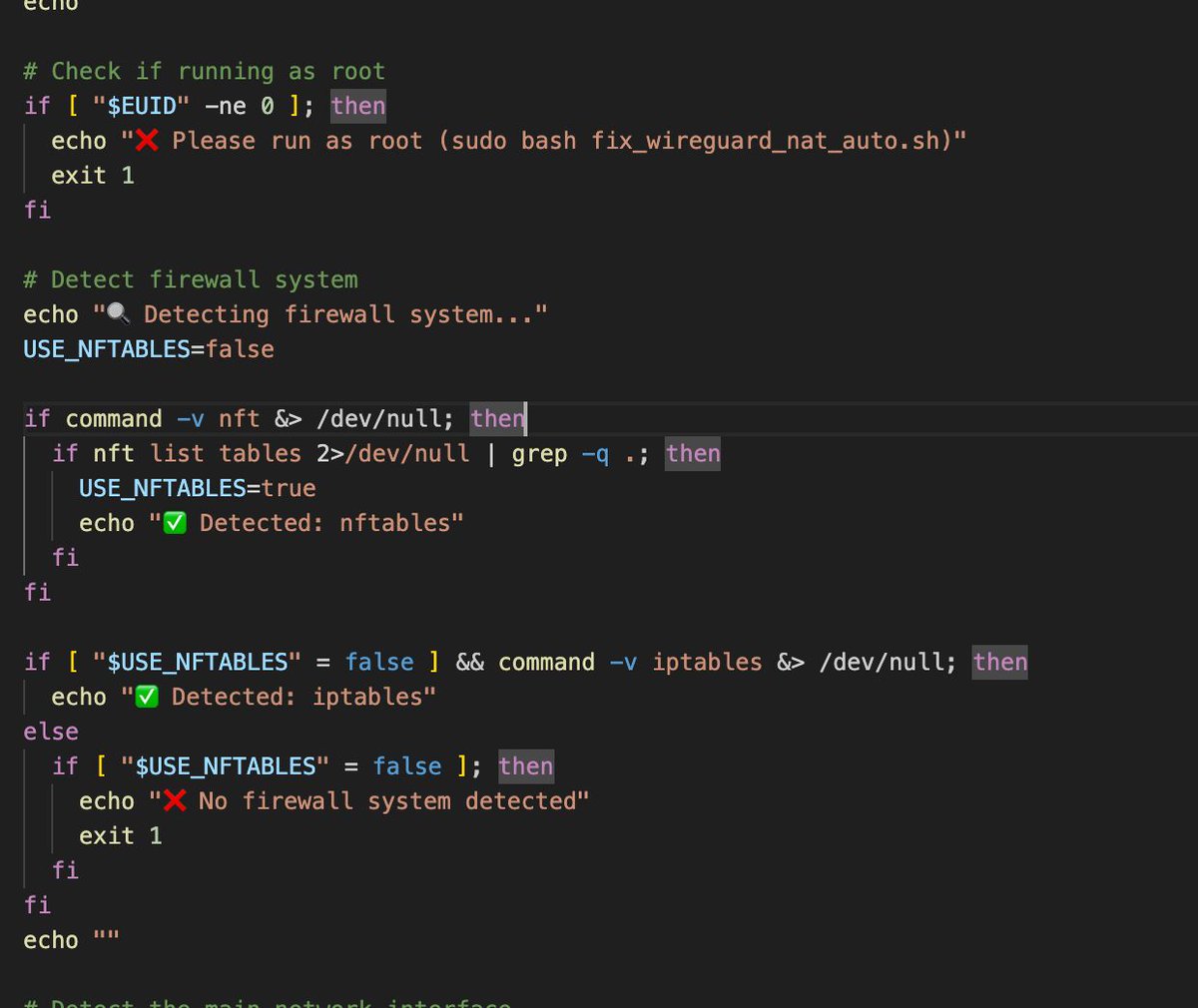Click the 'else' keyword line
1198x1008 pixels.
51,733
